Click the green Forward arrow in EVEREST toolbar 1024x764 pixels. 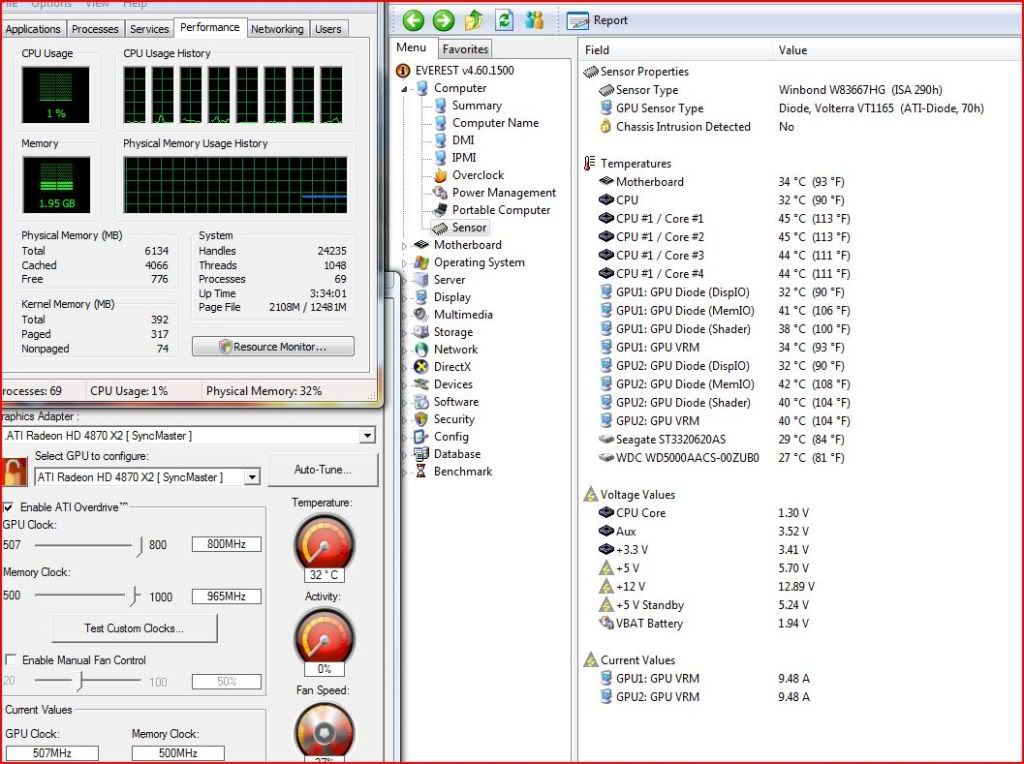click(x=443, y=20)
